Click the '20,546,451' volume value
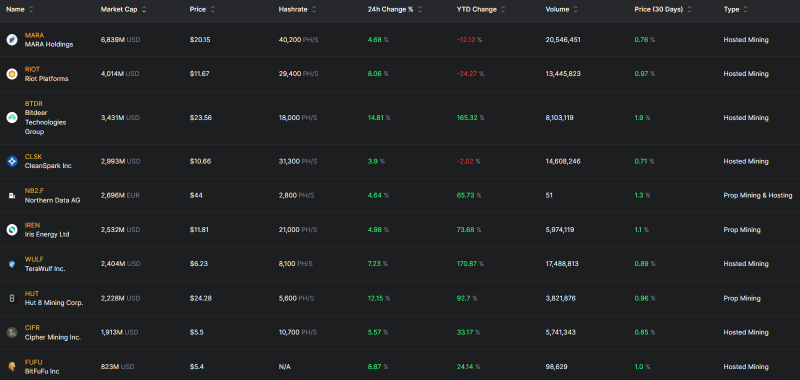 click(563, 40)
